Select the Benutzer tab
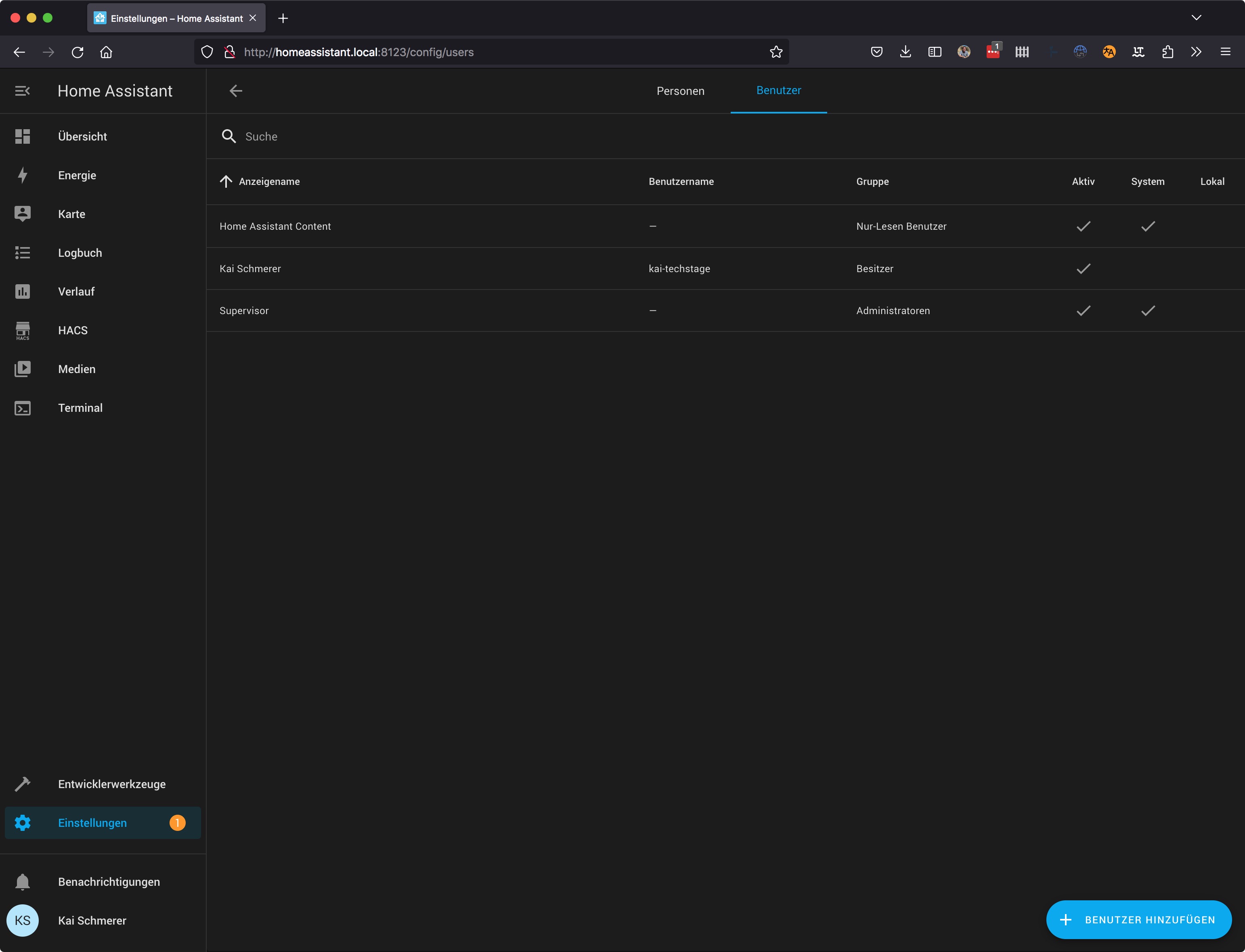1245x952 pixels. point(778,91)
